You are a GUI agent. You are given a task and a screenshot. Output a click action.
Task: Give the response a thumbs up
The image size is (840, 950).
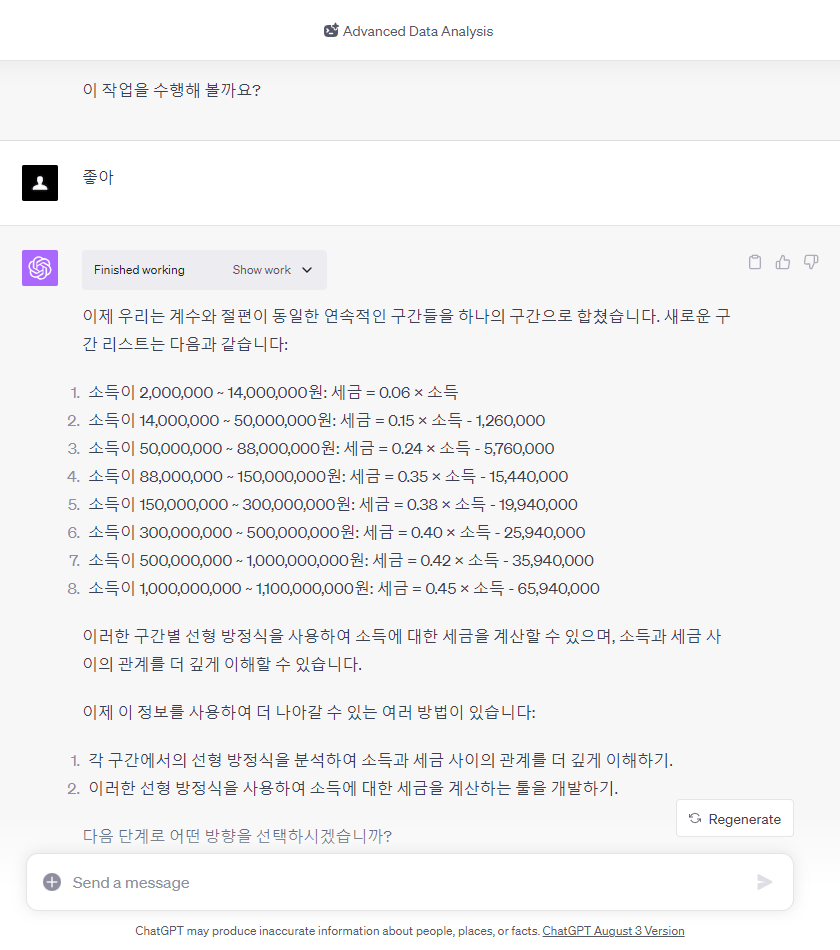(783, 262)
